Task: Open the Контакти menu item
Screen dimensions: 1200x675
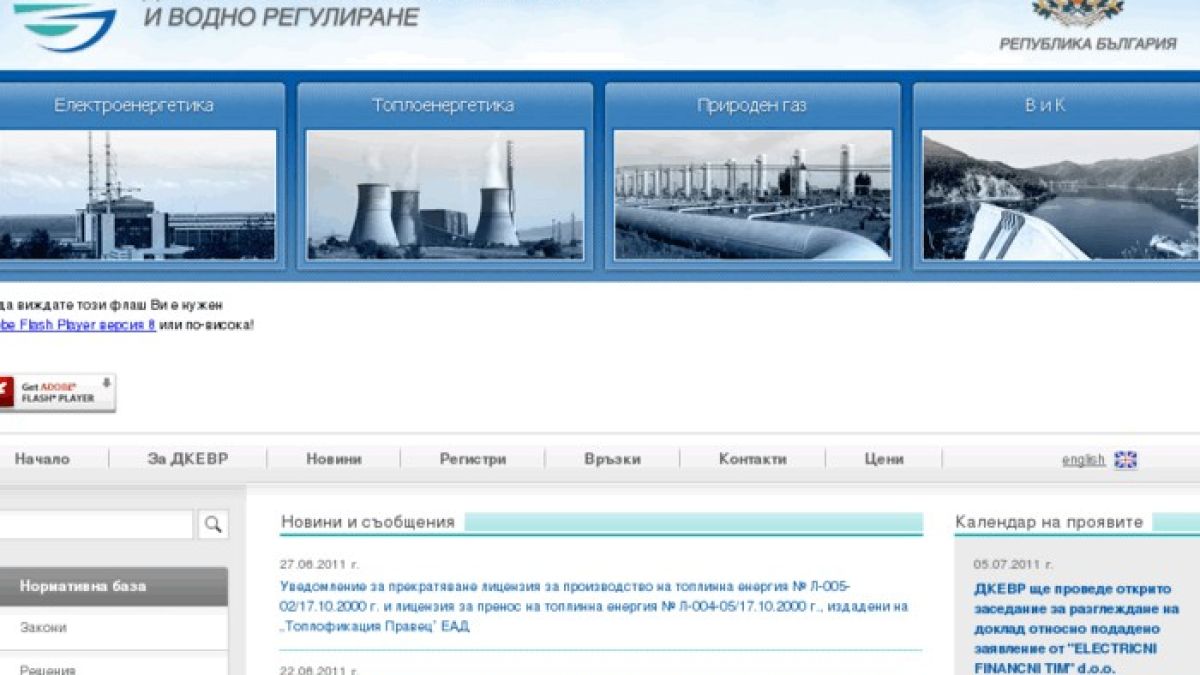Action: 753,459
